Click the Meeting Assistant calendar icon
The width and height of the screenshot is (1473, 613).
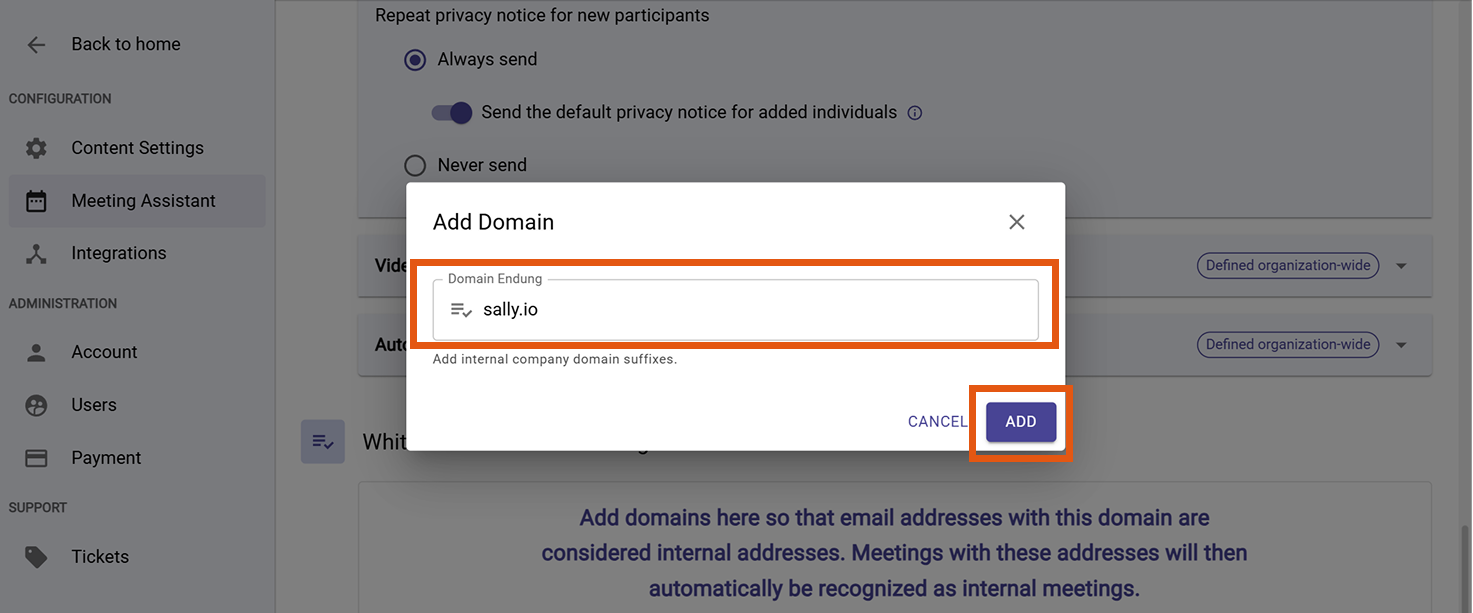36,201
